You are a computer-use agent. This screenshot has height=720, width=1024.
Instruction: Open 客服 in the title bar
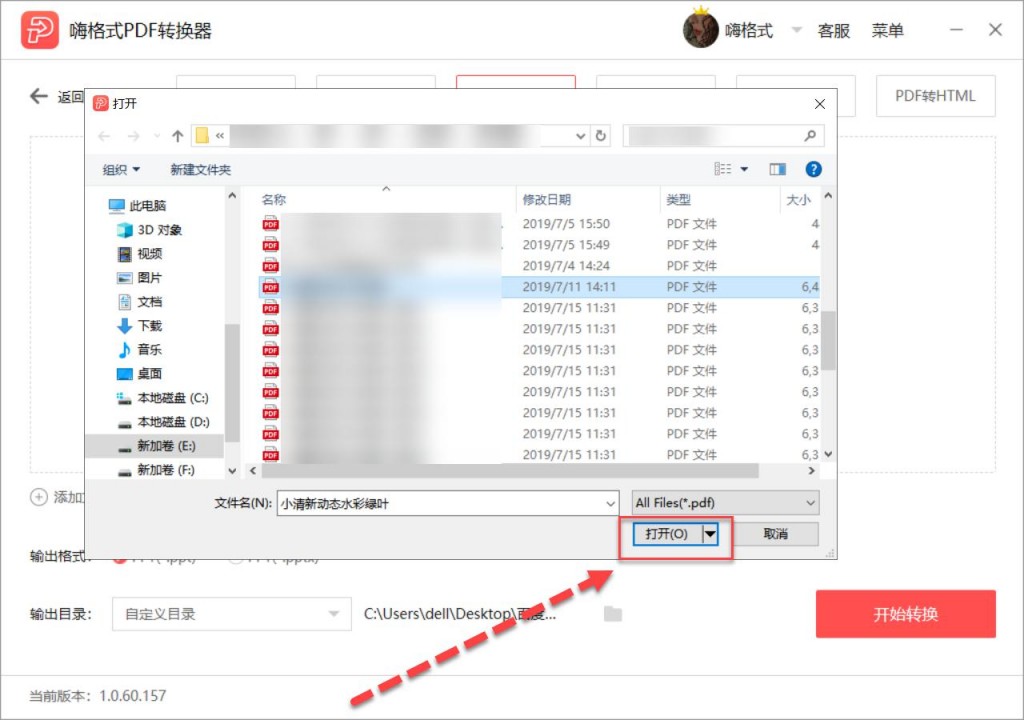(x=833, y=31)
